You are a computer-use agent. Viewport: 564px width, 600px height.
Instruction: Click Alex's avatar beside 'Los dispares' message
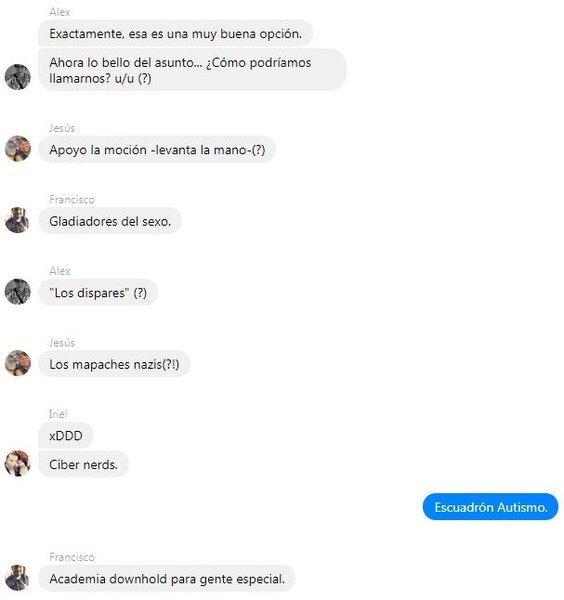coord(18,292)
